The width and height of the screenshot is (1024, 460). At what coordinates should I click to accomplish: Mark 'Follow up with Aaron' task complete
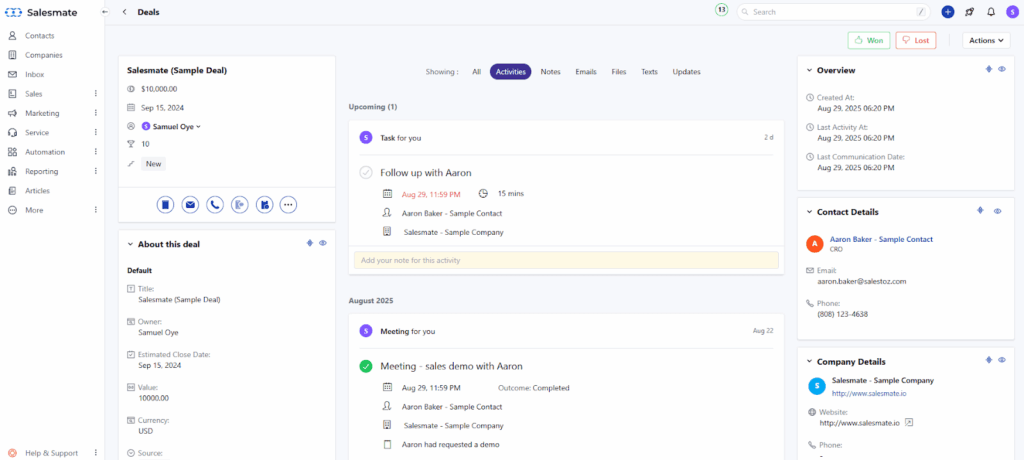(x=366, y=173)
